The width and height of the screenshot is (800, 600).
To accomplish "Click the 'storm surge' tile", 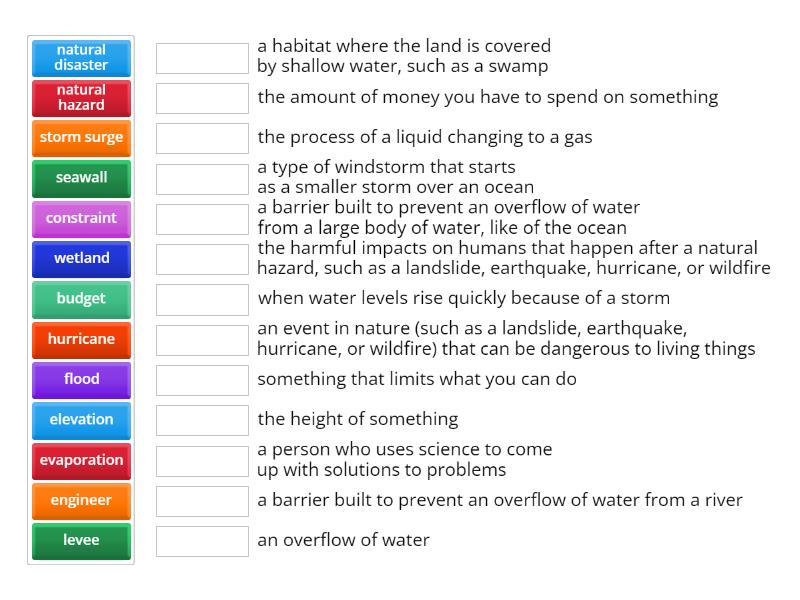I will [x=81, y=138].
